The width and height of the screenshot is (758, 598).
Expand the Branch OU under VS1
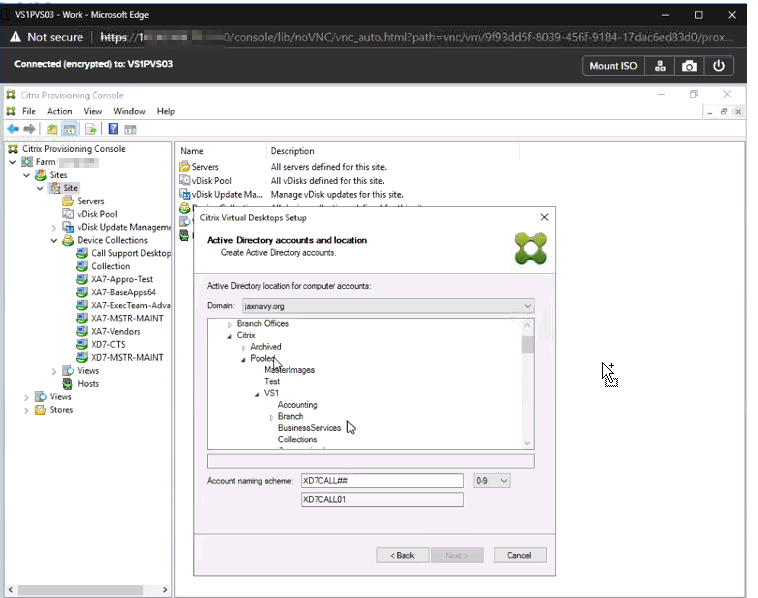[x=271, y=417]
